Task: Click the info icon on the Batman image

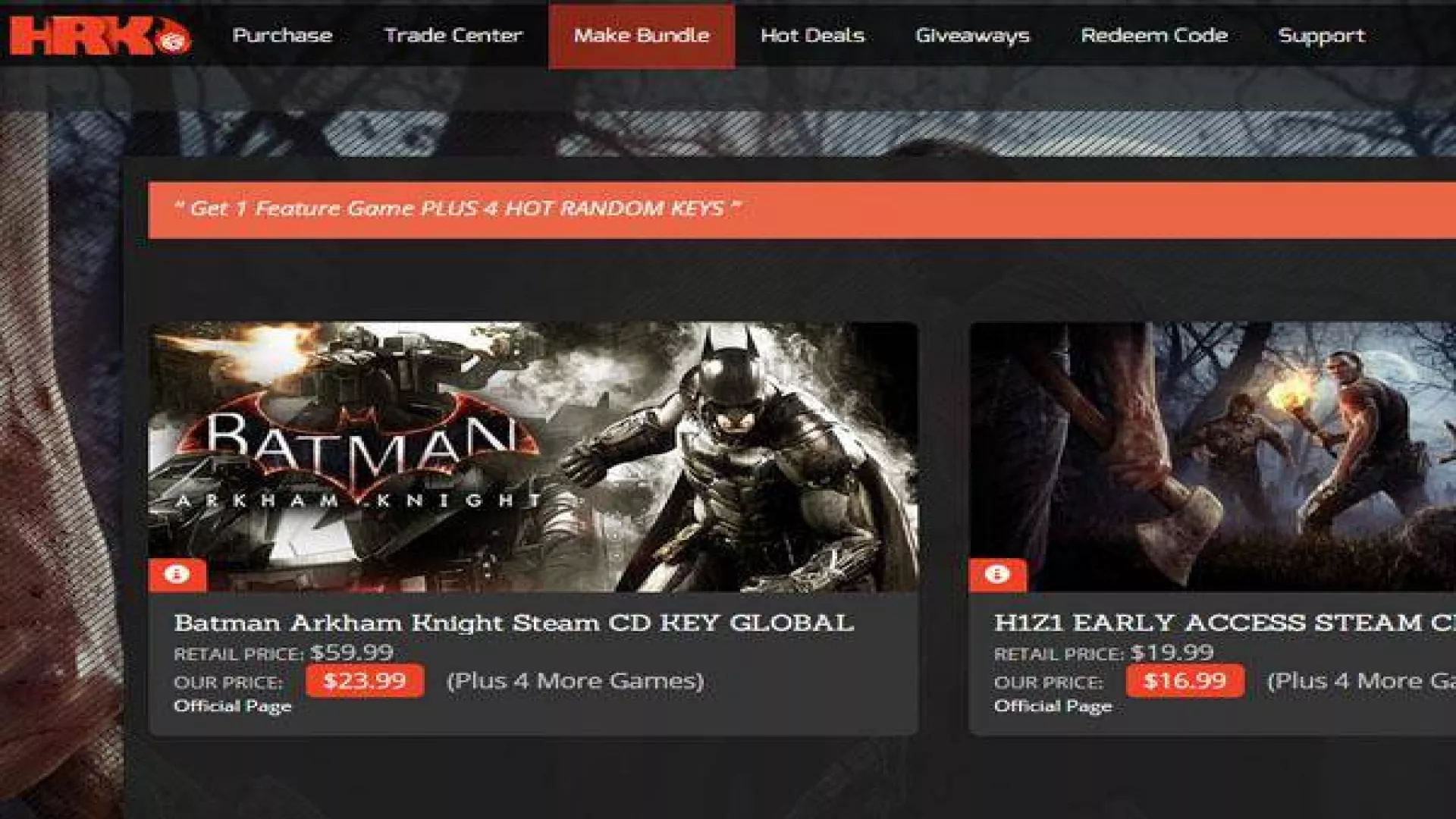Action: click(x=177, y=574)
